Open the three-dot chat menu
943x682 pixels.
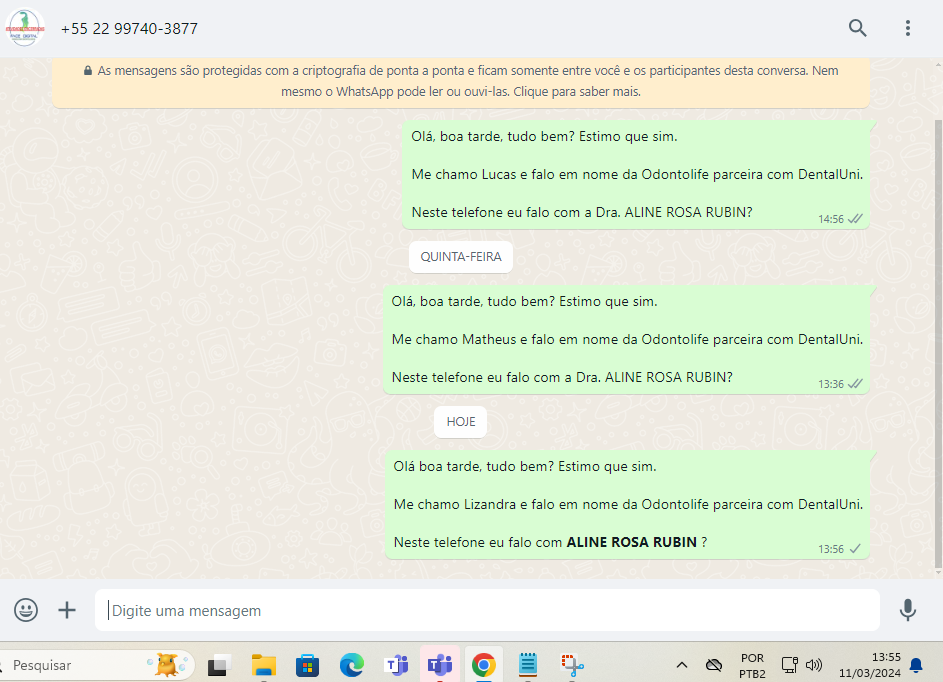point(907,28)
